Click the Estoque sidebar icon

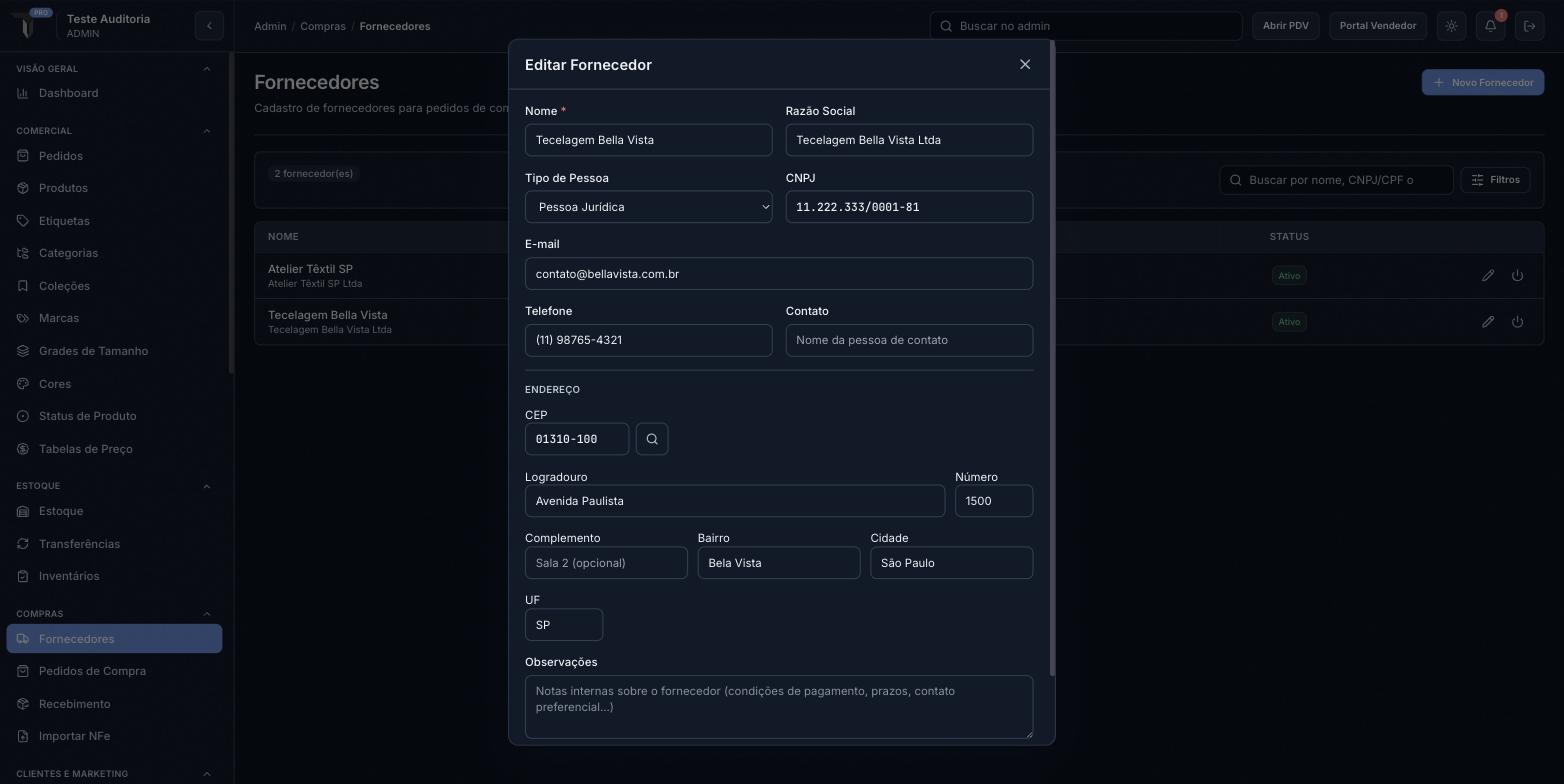[x=23, y=511]
